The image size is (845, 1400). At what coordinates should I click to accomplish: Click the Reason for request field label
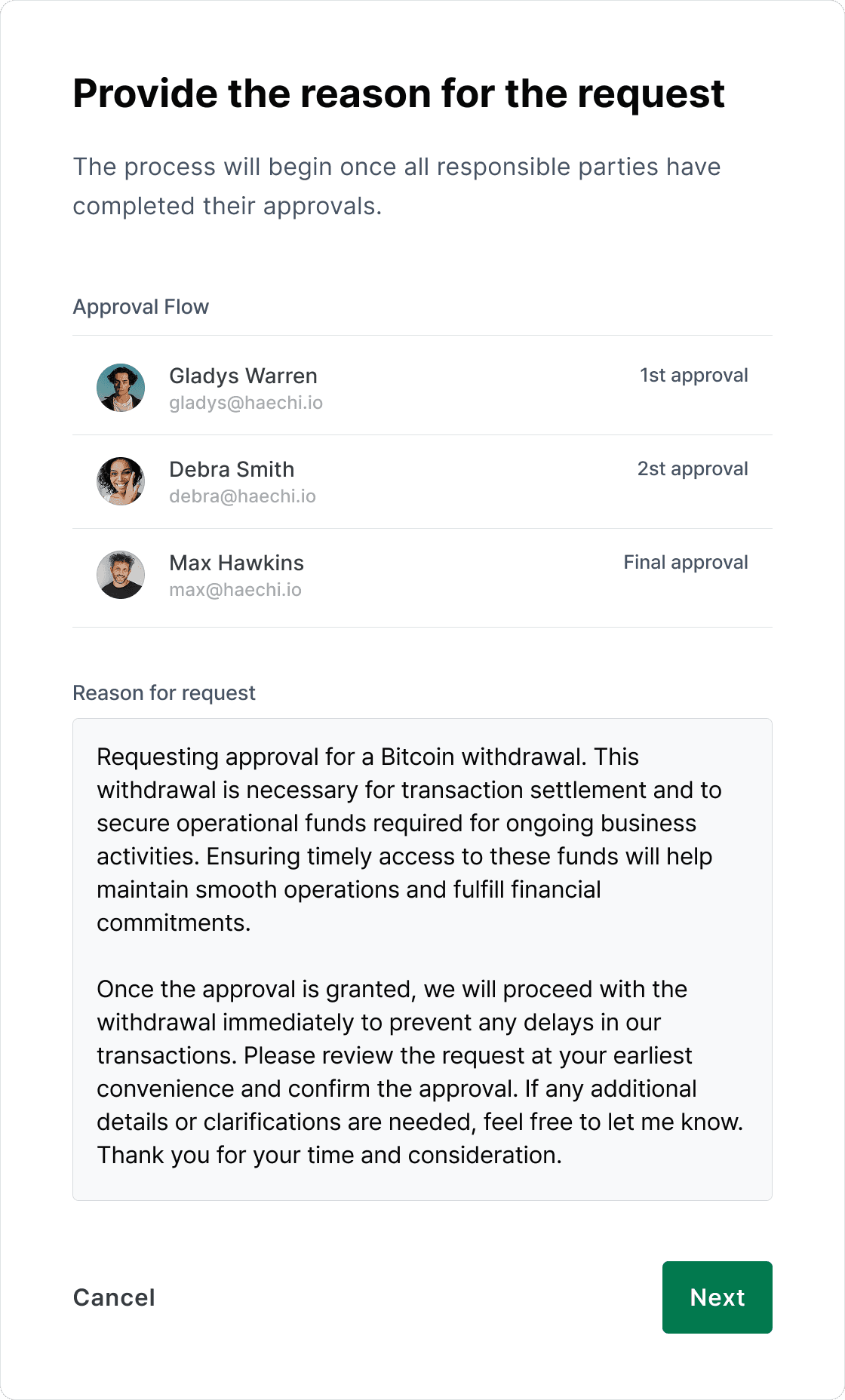click(x=164, y=693)
